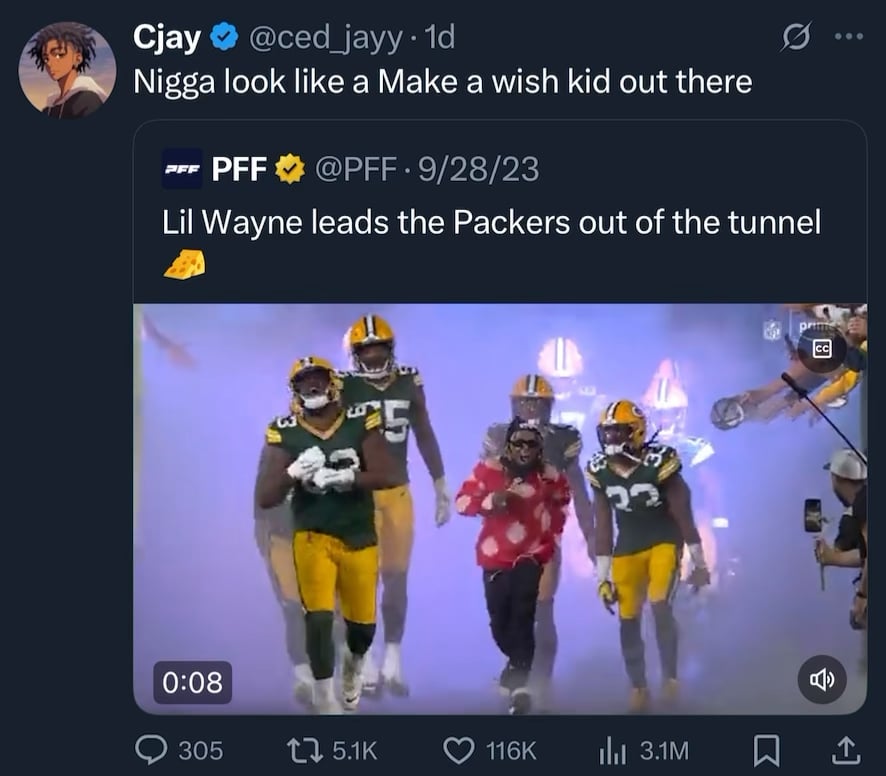Click the PFF account logo
The height and width of the screenshot is (776, 886).
(182, 170)
